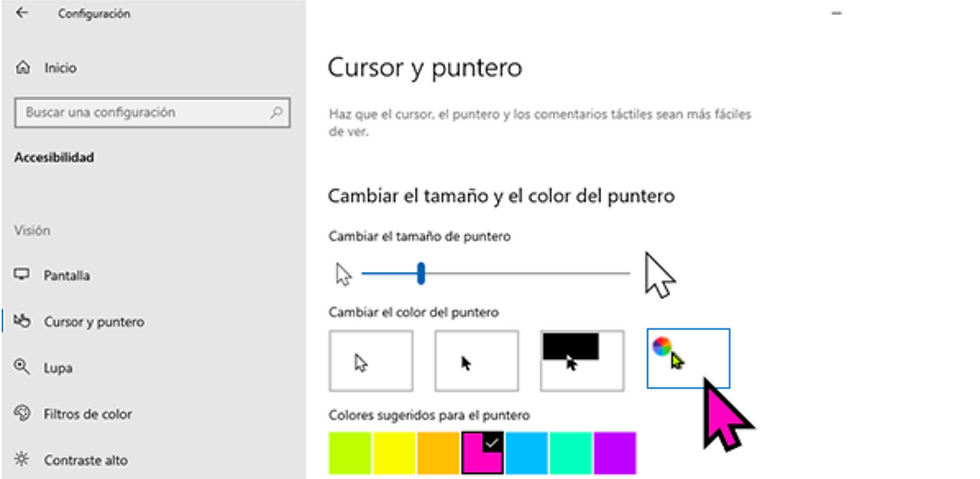The width and height of the screenshot is (980, 479).
Task: Click the Contraste alto sun icon
Action: click(22, 460)
